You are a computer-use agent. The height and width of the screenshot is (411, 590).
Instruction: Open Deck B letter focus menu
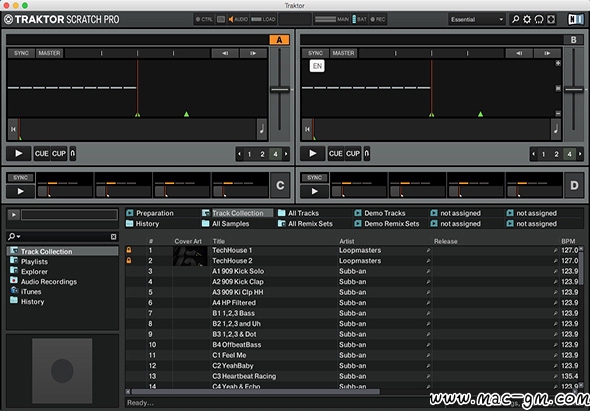573,40
